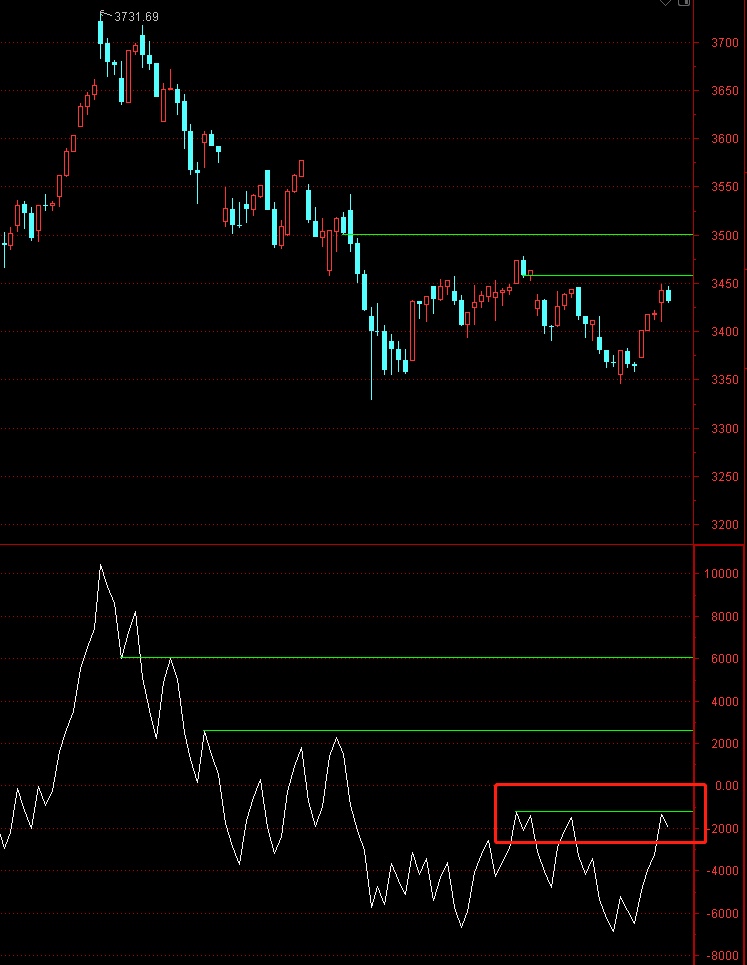Click the 3350 price axis label
The width and height of the screenshot is (747, 965).
pyautogui.click(x=724, y=380)
